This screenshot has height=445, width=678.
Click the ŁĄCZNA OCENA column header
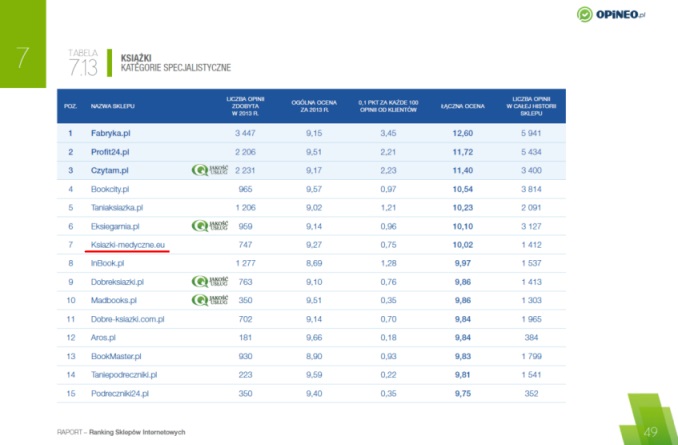(463, 106)
